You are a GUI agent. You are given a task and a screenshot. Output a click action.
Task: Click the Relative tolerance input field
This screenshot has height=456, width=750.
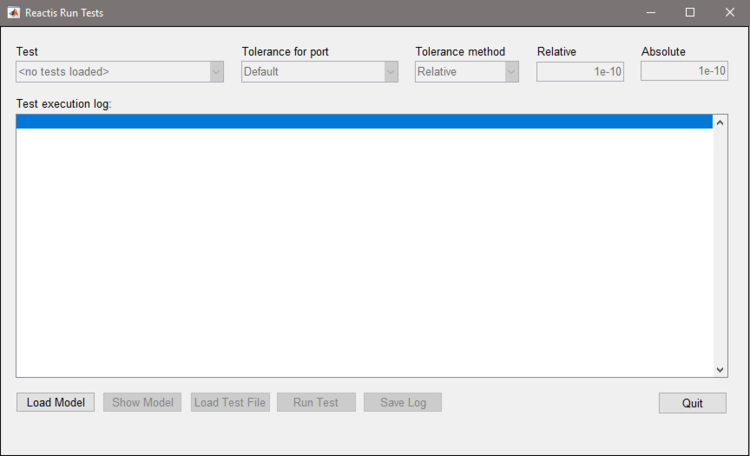coord(580,72)
